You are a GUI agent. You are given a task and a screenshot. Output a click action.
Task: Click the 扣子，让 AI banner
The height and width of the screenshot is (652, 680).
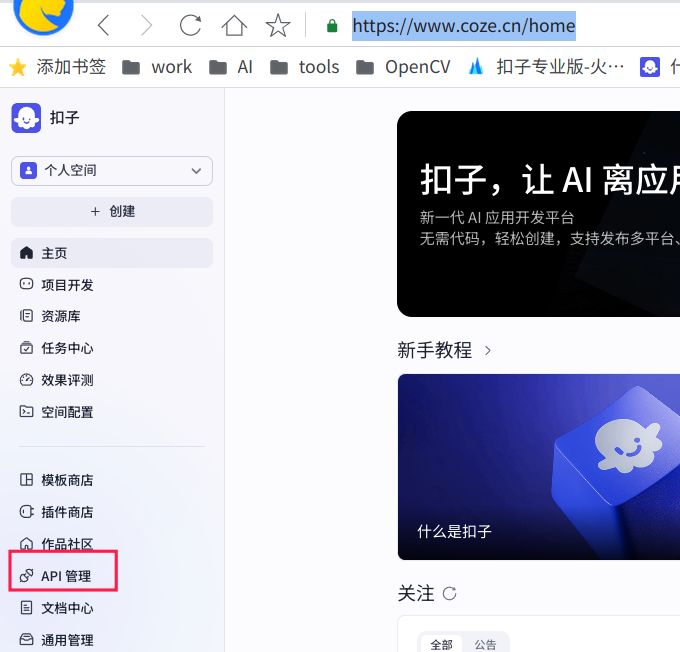(x=538, y=214)
